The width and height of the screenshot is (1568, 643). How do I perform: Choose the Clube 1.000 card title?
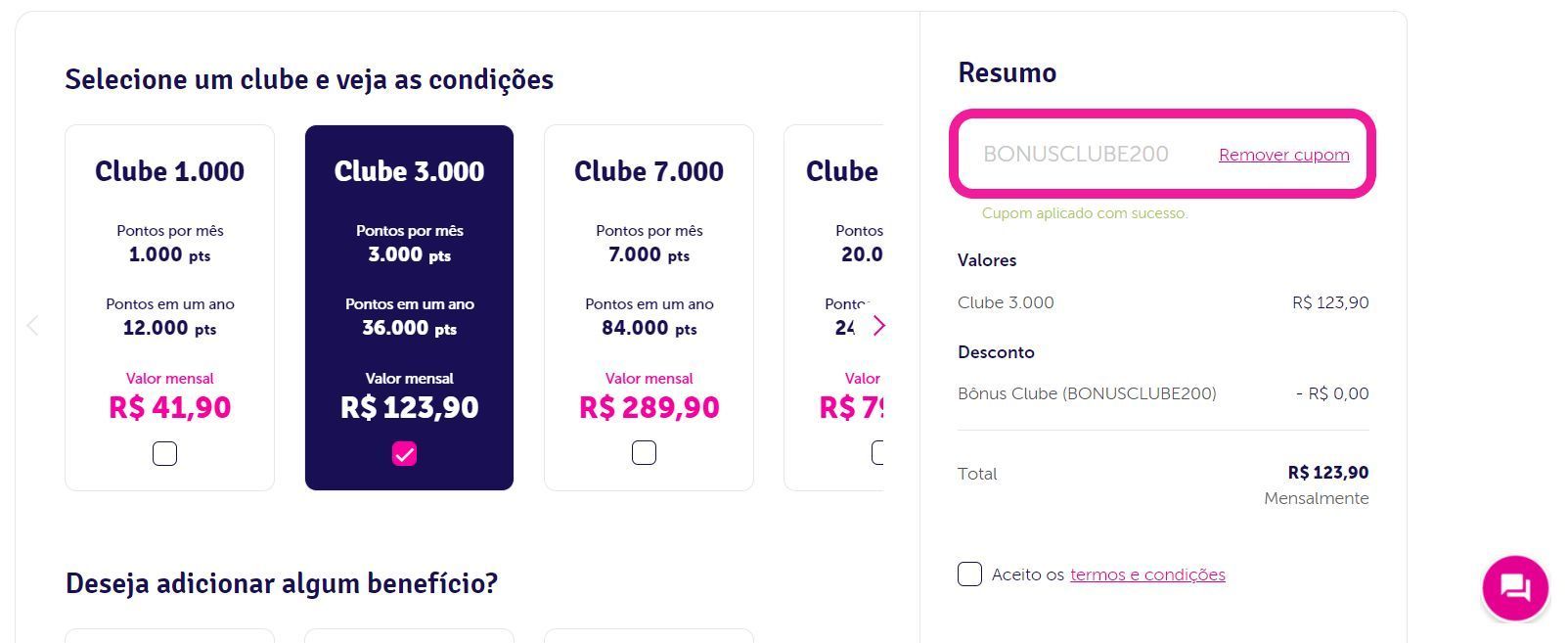click(169, 171)
